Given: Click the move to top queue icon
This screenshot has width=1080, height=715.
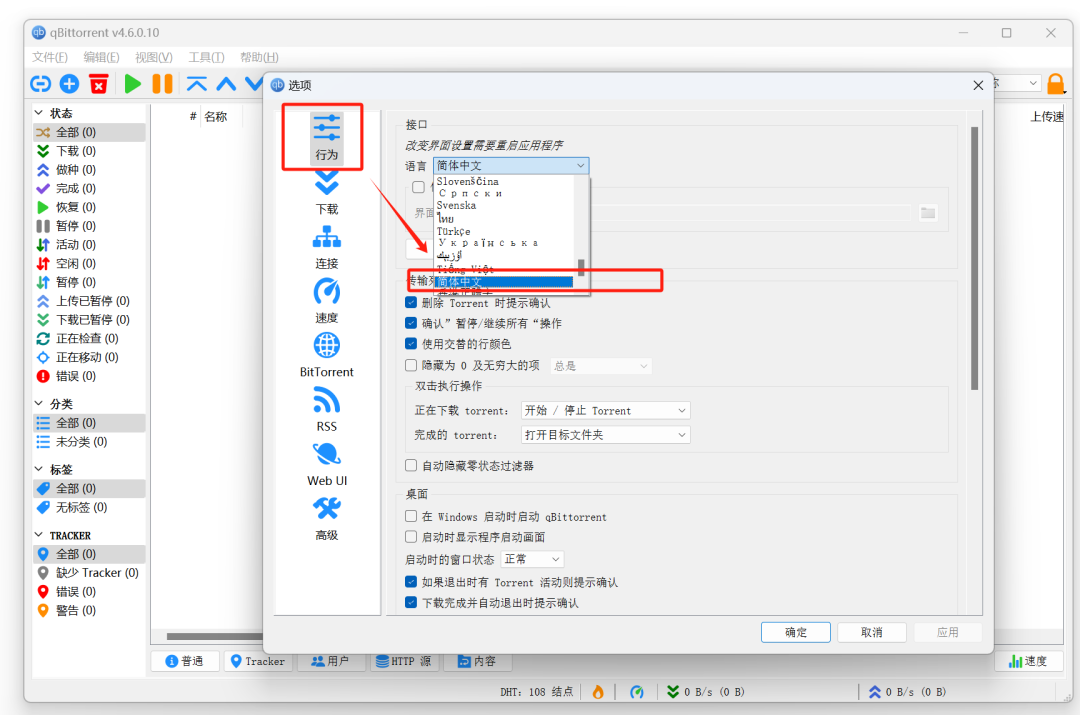Looking at the screenshot, I should [x=196, y=84].
